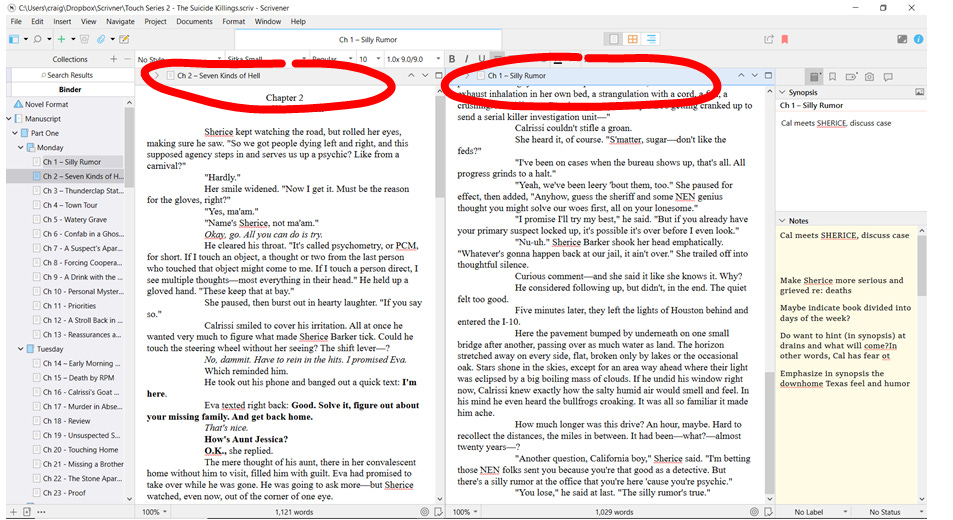Collapse the Manuscript folder
This screenshot has width=953, height=520.
tap(9, 118)
